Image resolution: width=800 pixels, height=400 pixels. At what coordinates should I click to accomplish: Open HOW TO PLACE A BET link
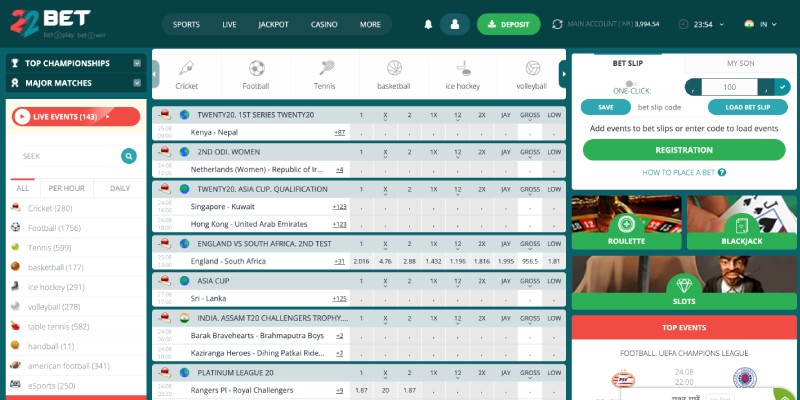(x=678, y=172)
